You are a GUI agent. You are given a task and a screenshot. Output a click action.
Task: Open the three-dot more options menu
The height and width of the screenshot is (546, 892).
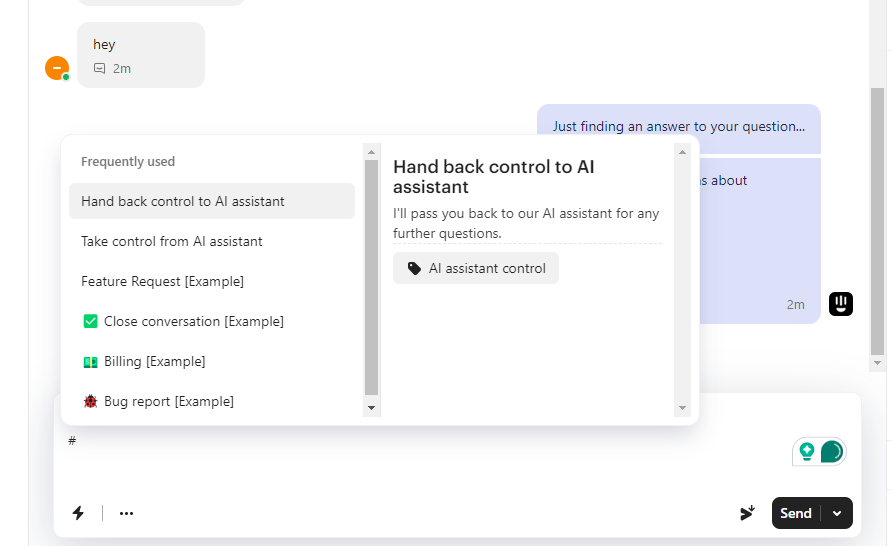(x=126, y=513)
